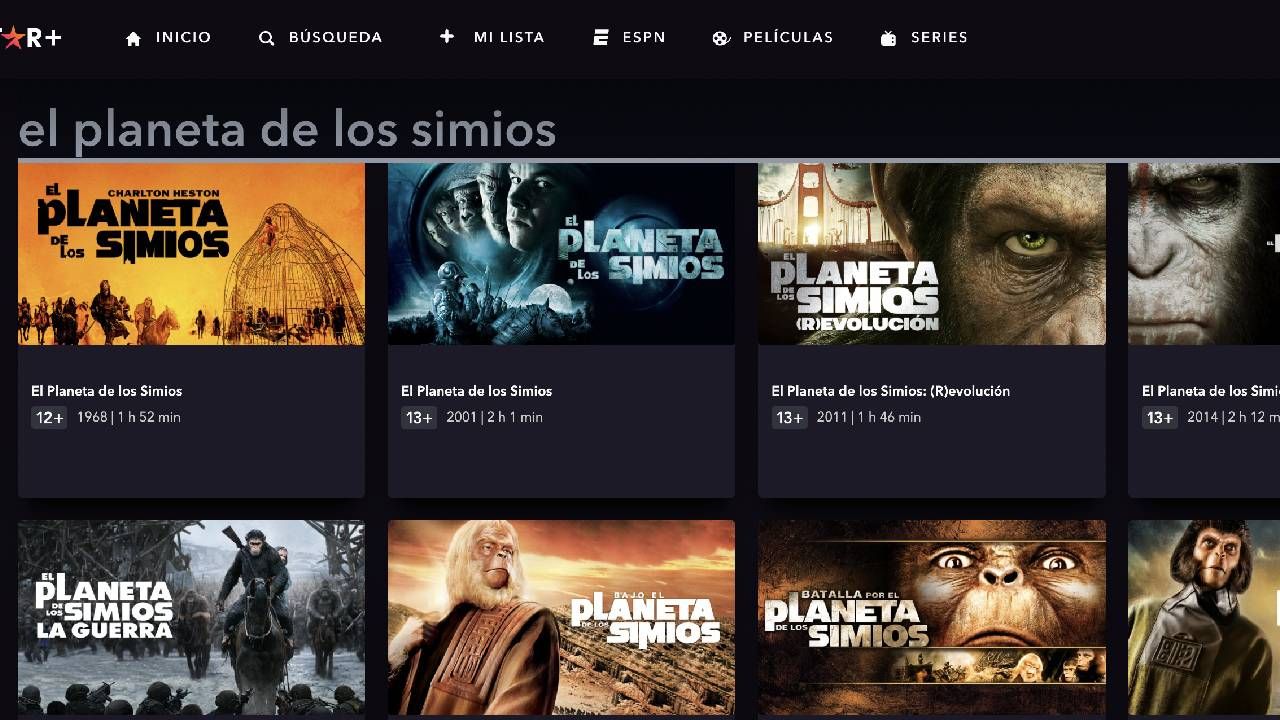1280x720 pixels.
Task: Click the search field with 'el planeta de los simios'
Action: click(649, 131)
